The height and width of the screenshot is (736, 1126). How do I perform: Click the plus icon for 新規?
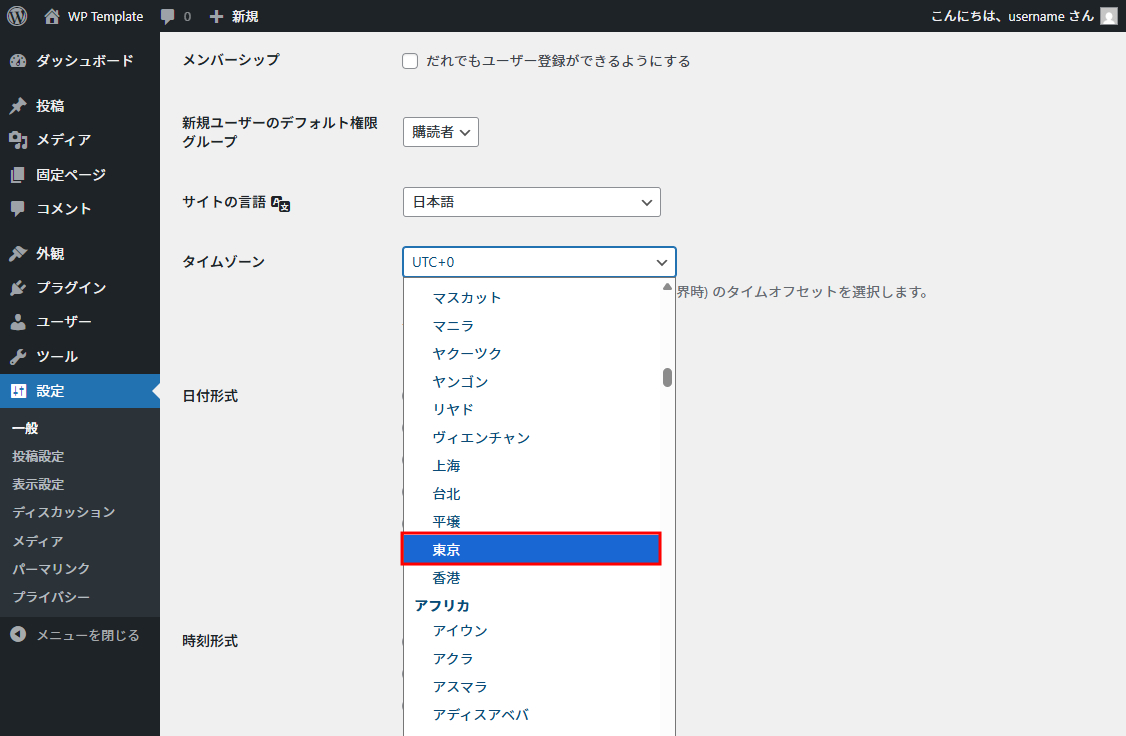click(216, 16)
